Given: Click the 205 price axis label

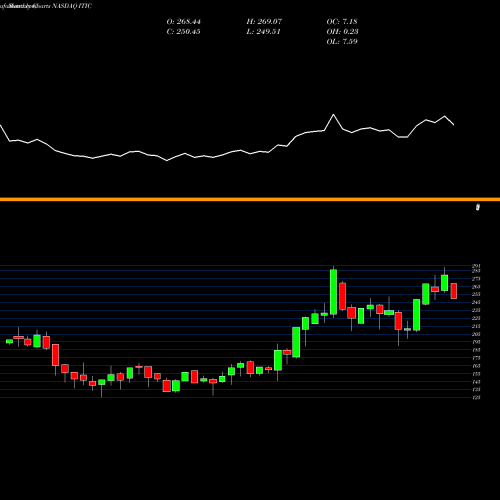Looking at the screenshot, I should coord(476,334).
